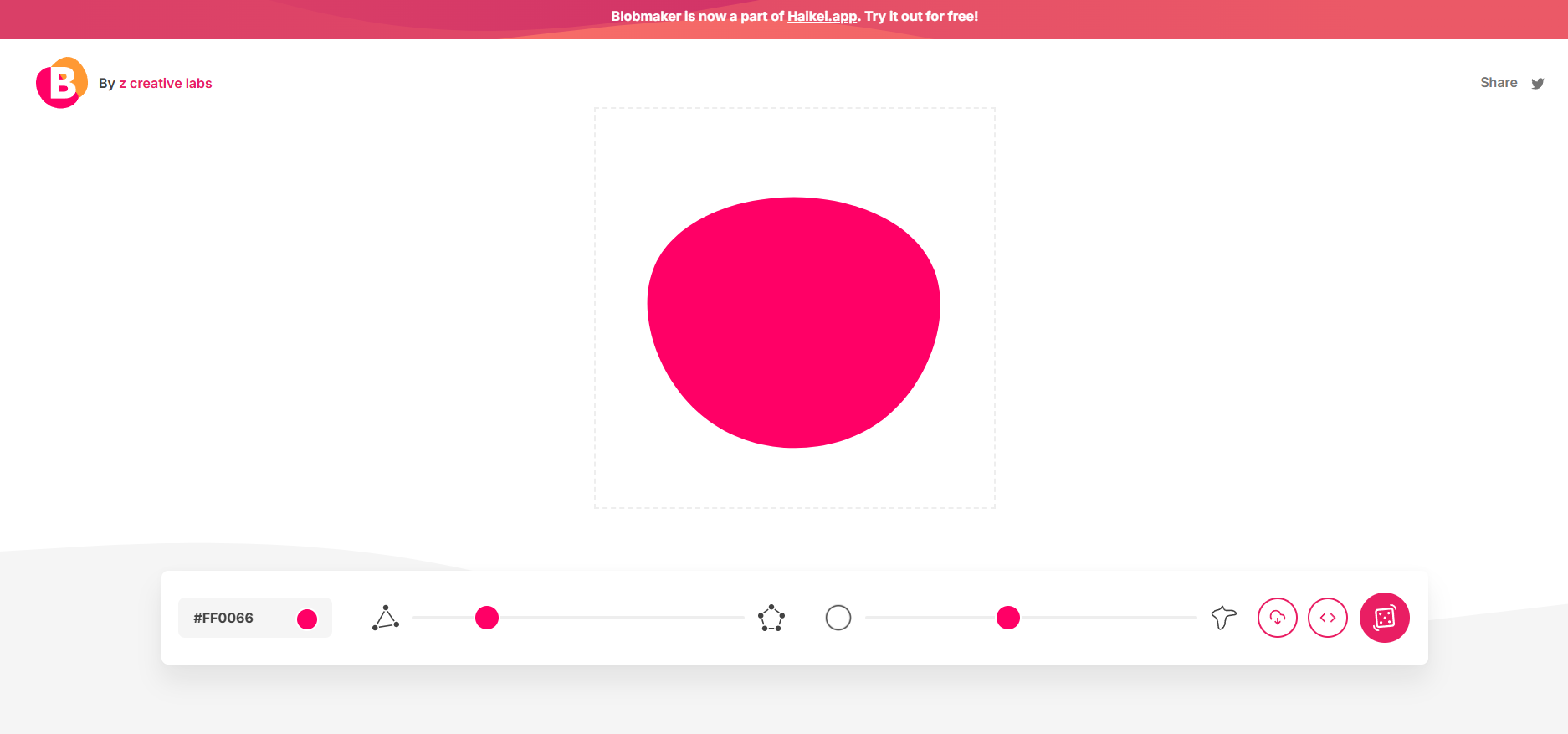The height and width of the screenshot is (734, 1568).
Task: Share via the Twitter bird icon
Action: [x=1538, y=84]
